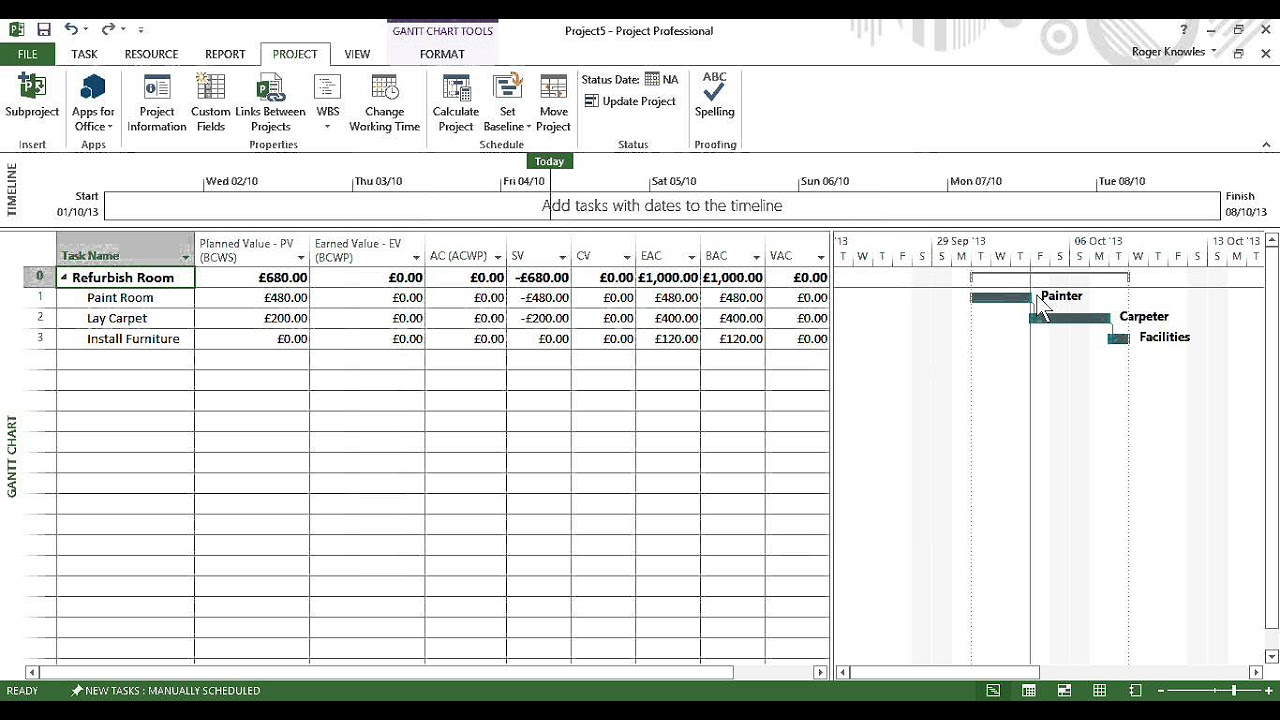Switch to Team Planner view in status bar
Screen dimensions: 1280x720
coord(1064,691)
